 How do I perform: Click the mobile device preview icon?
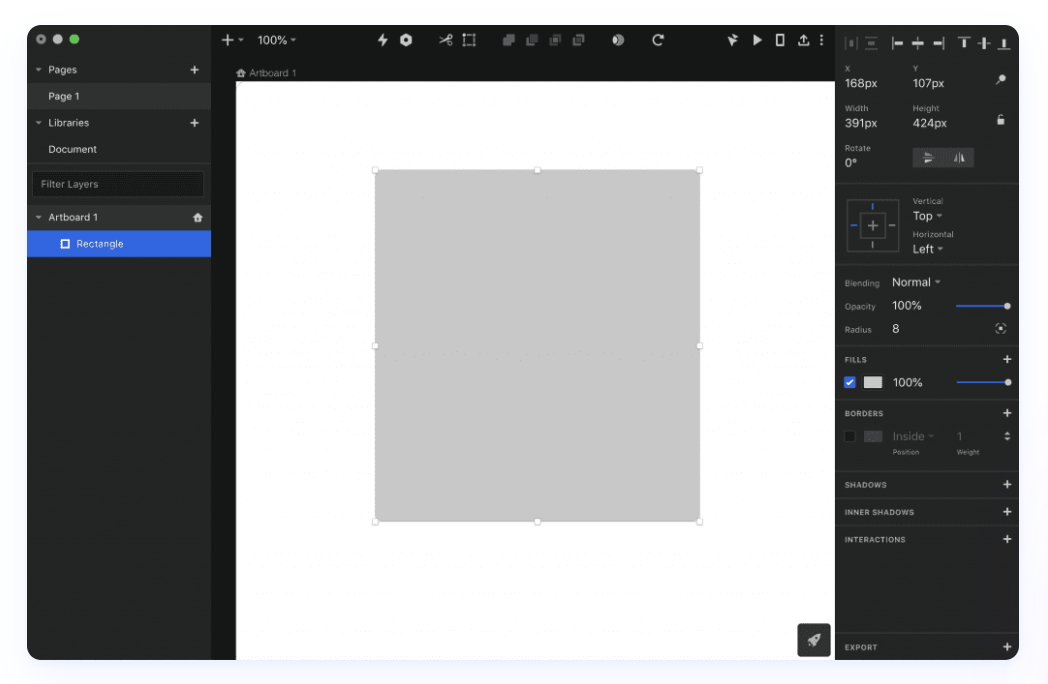tap(780, 40)
